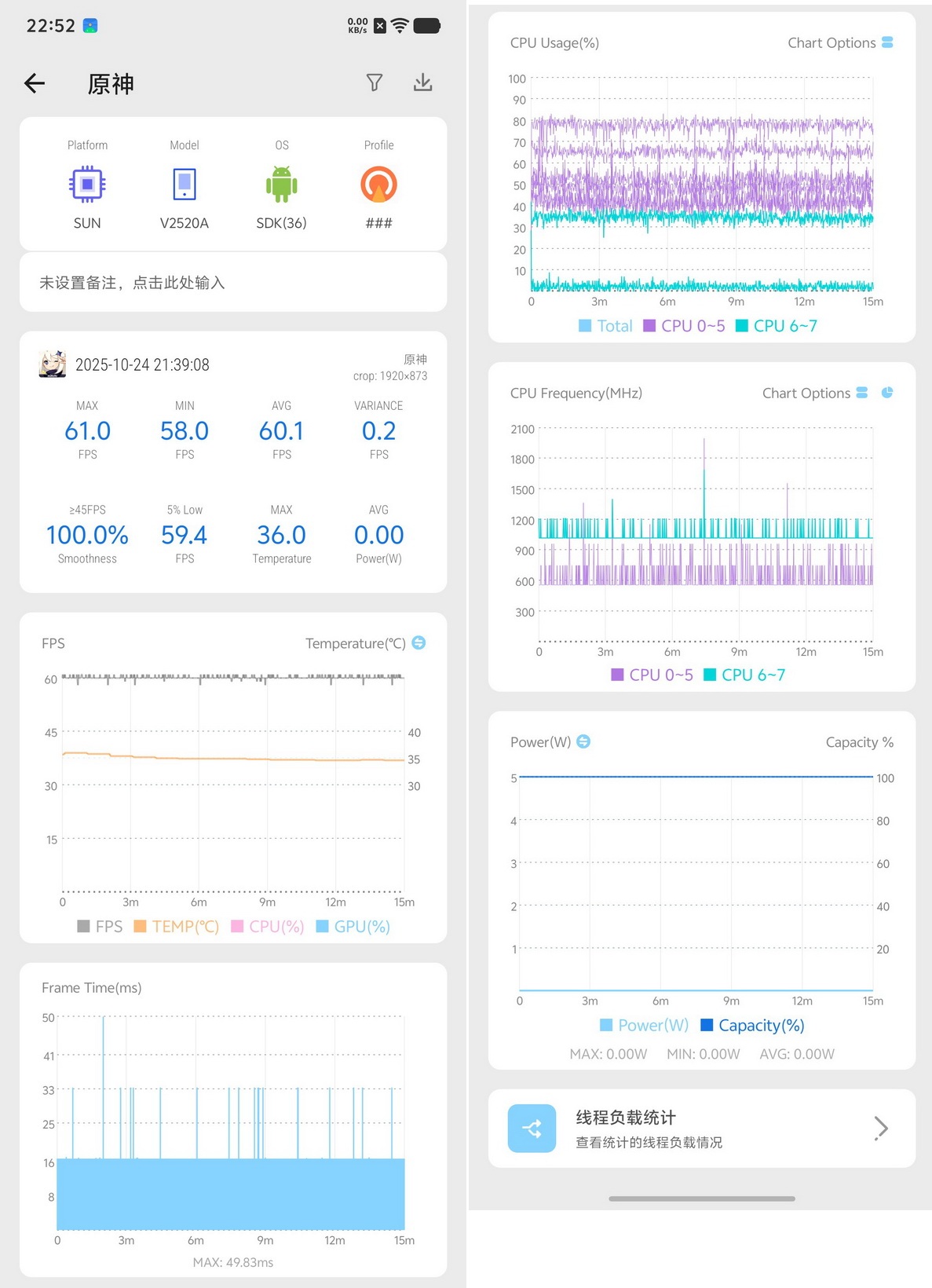Click the Capacity(%) legend label
932x1288 pixels.
point(762,1025)
